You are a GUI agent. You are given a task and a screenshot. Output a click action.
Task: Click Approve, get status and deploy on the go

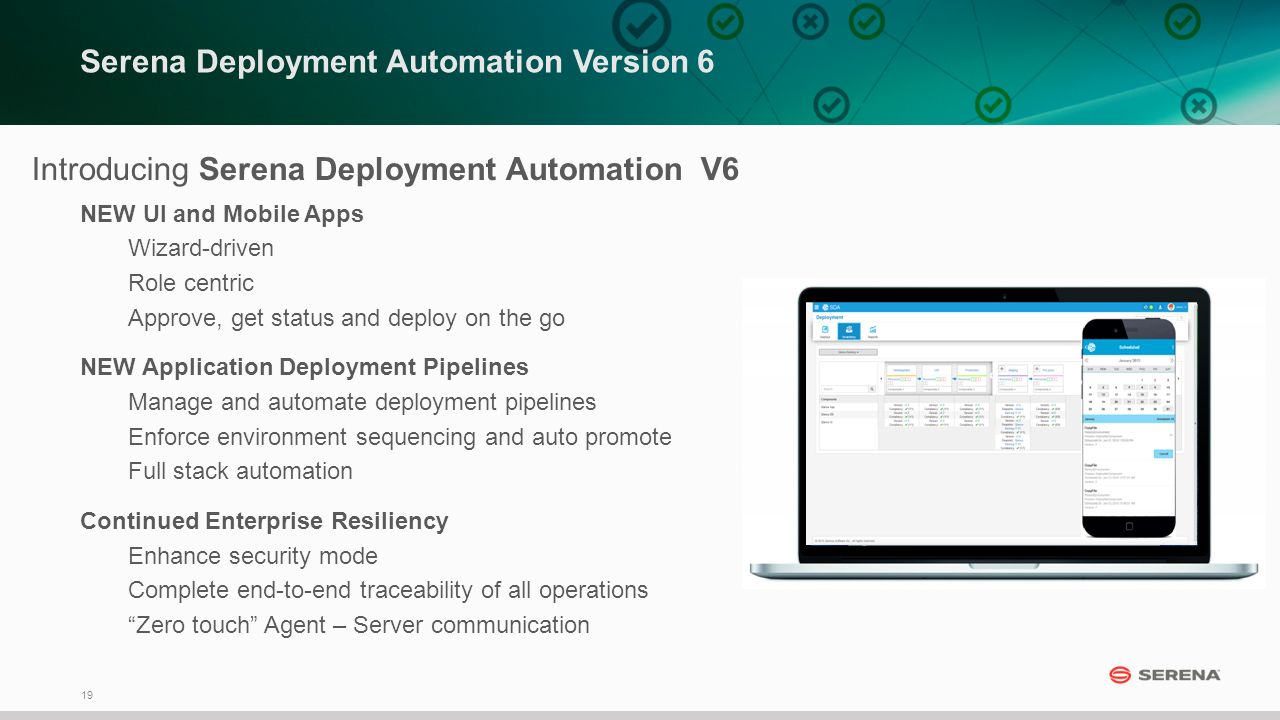[x=346, y=319]
